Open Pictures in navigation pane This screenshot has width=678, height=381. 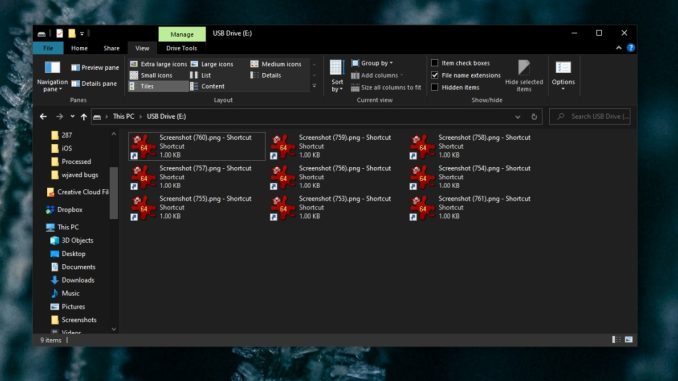[67, 307]
